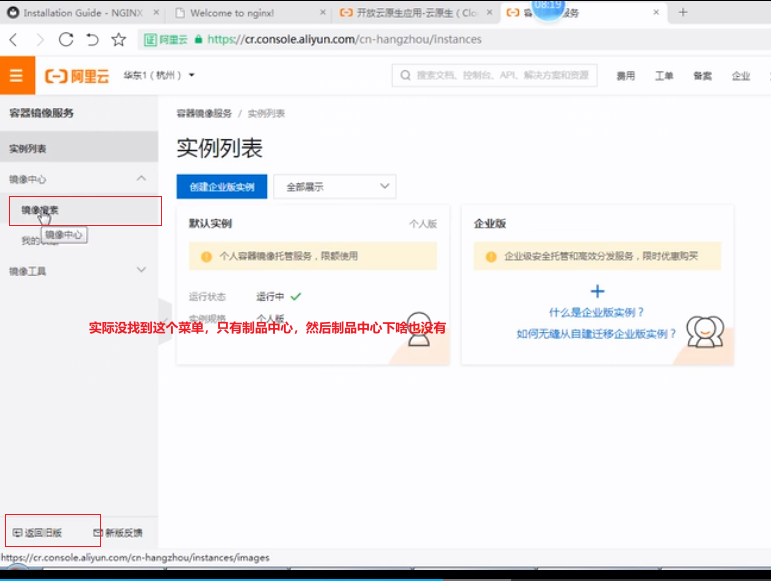Click the 创建企业版实例 button

[222, 186]
